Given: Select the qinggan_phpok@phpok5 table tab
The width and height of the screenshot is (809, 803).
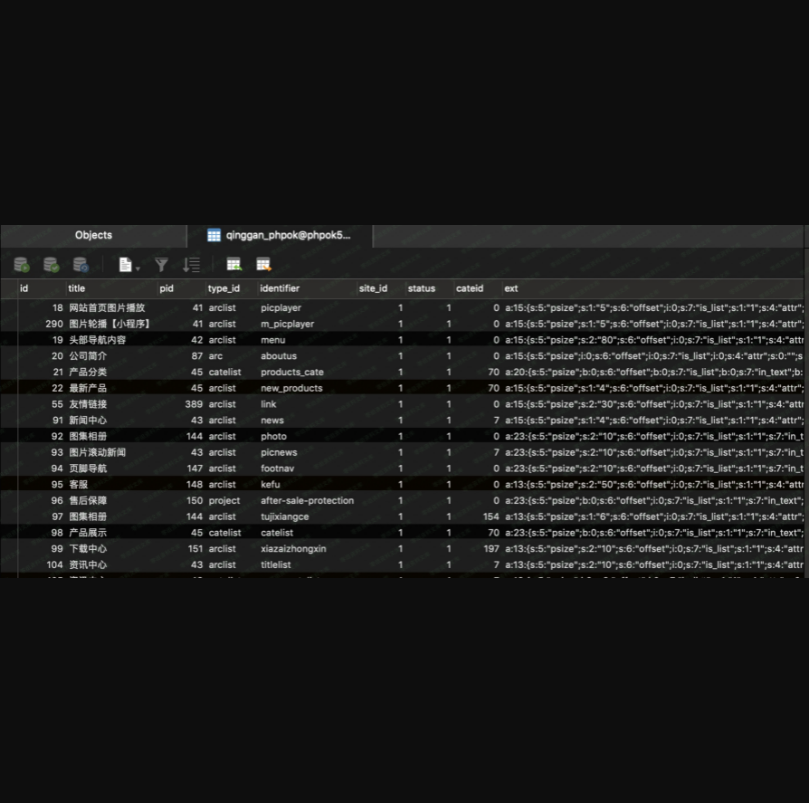Looking at the screenshot, I should (x=288, y=236).
